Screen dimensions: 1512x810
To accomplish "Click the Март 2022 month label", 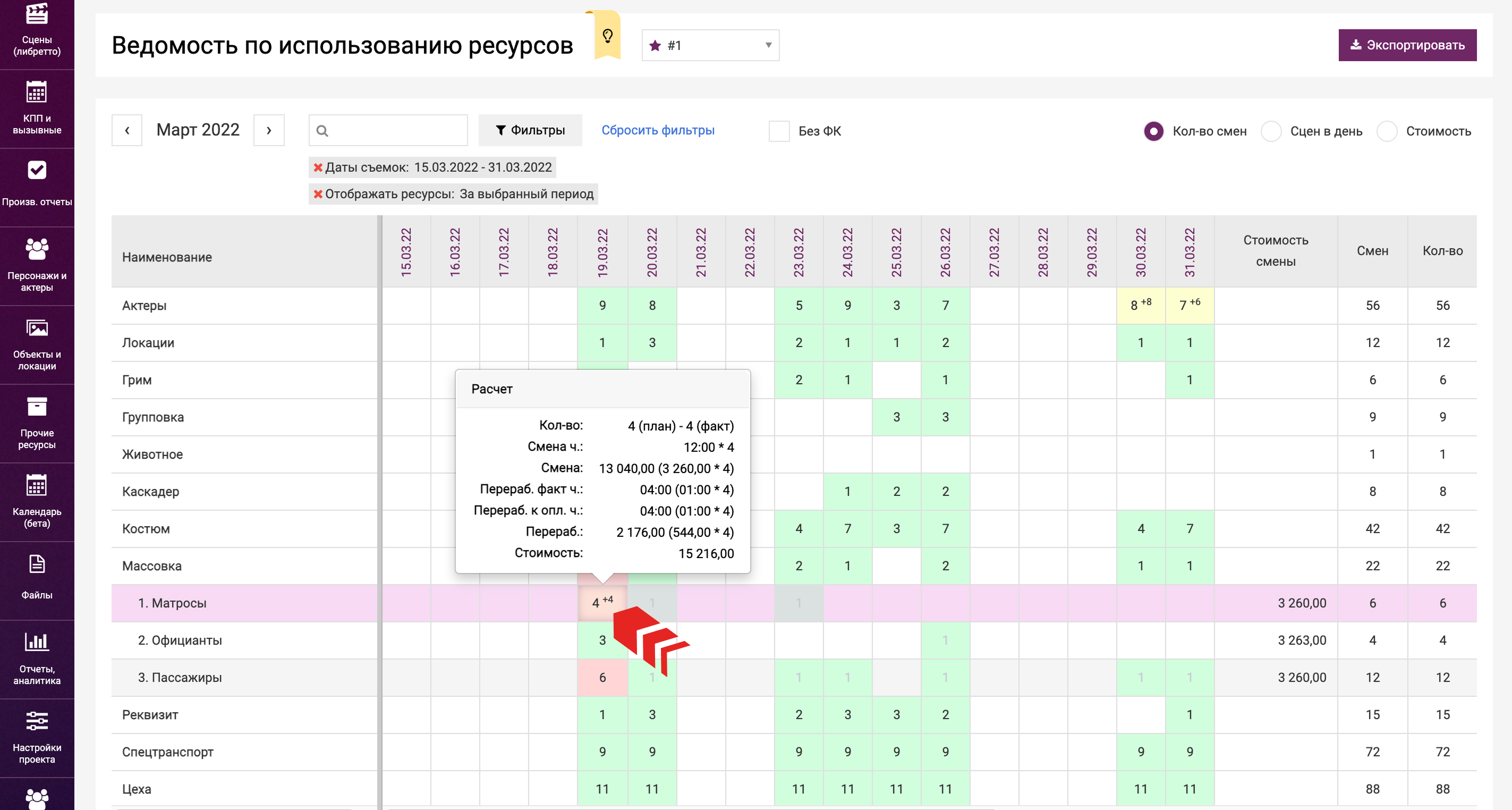I will [x=198, y=130].
